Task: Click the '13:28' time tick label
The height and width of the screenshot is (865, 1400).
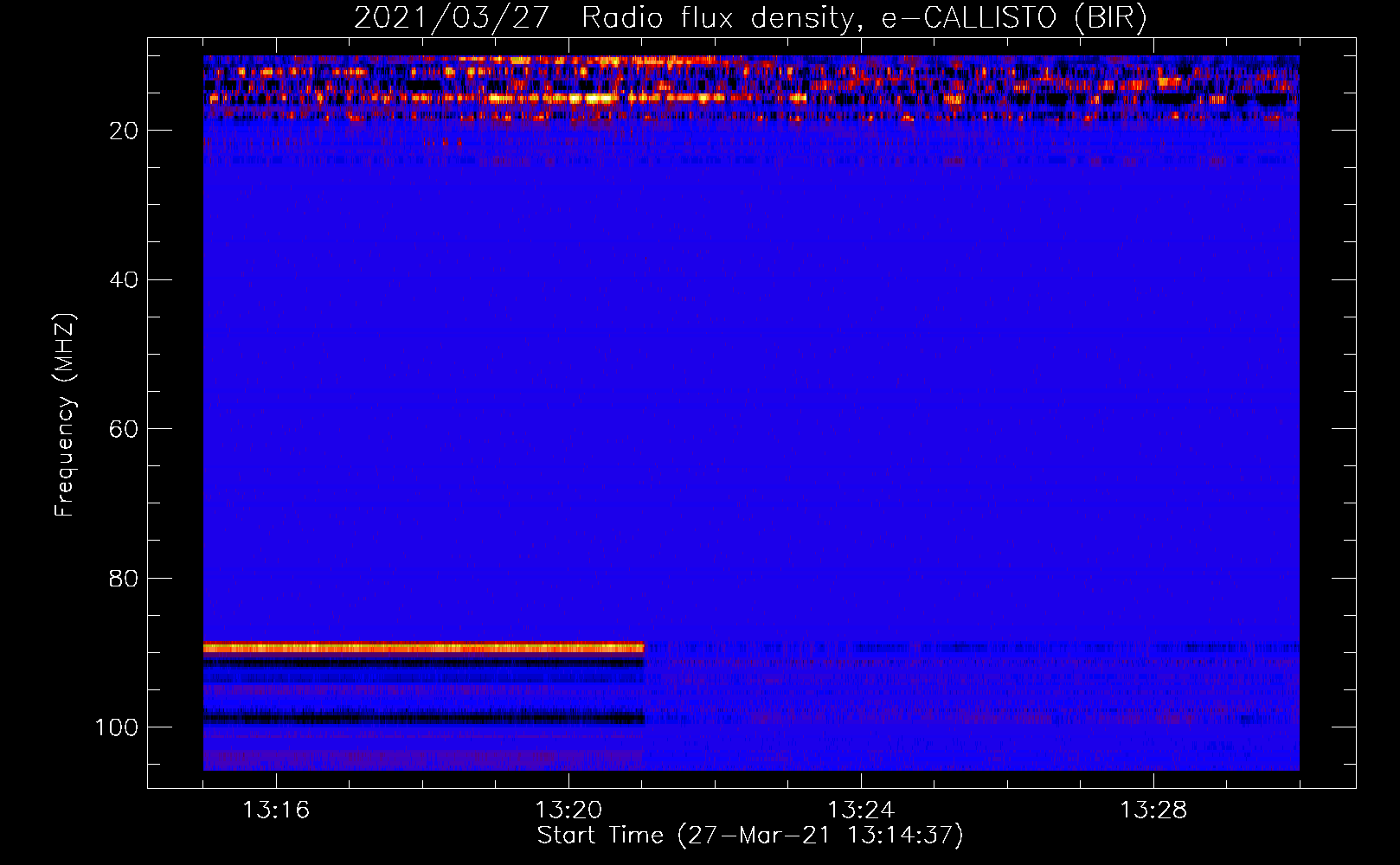Action: 1153,811
